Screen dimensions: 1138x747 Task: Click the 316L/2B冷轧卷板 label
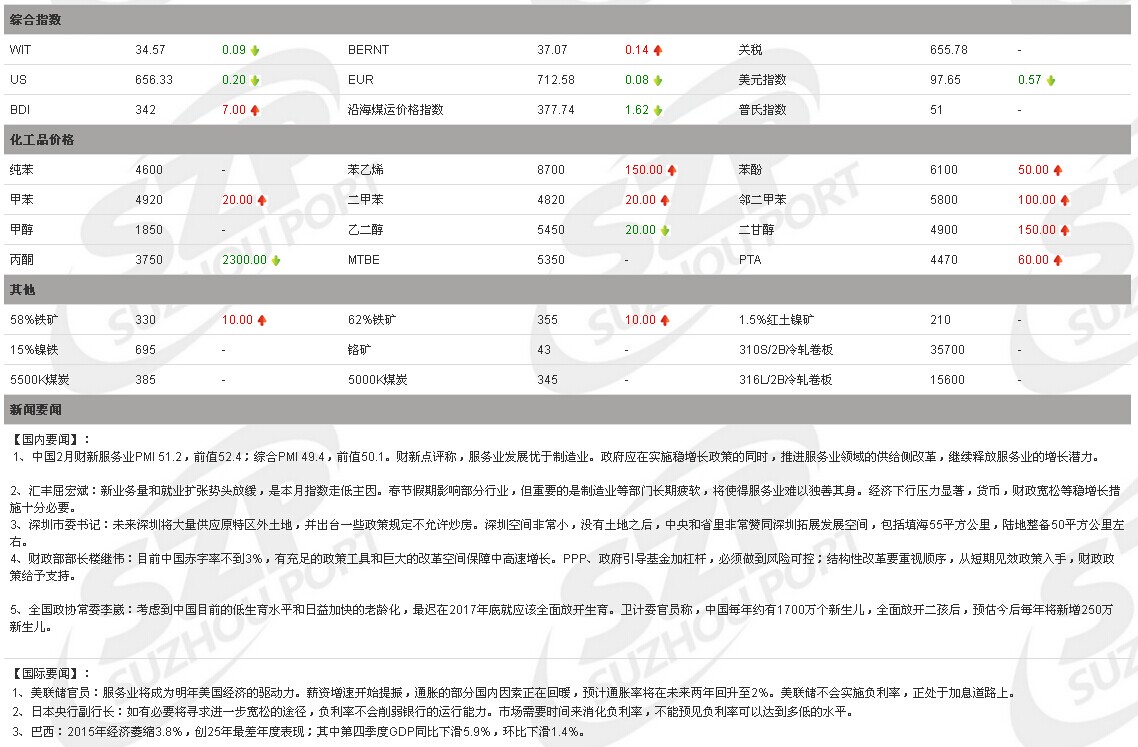(785, 380)
